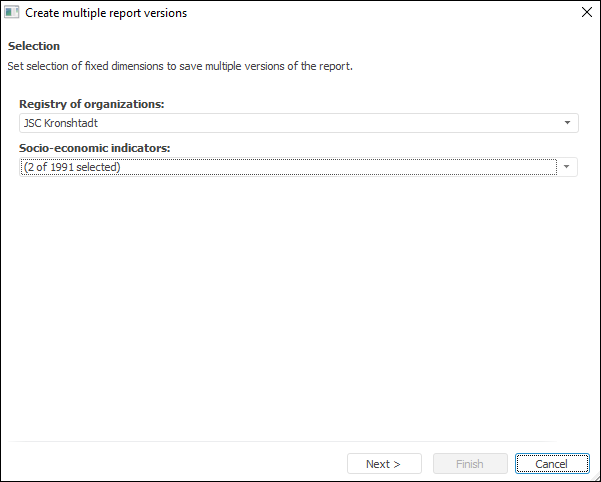This screenshot has width=601, height=482.
Task: Click the "Registry of organizations:" label
Action: 91,104
